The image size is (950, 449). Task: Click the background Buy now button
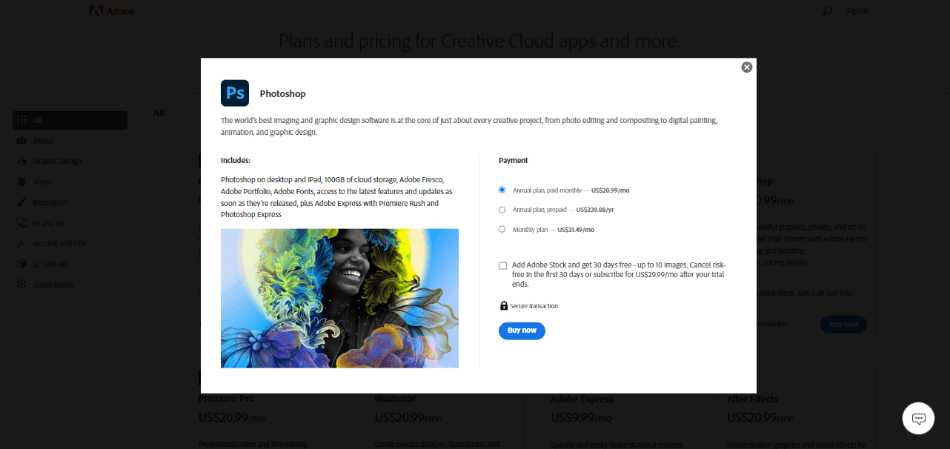tap(843, 324)
